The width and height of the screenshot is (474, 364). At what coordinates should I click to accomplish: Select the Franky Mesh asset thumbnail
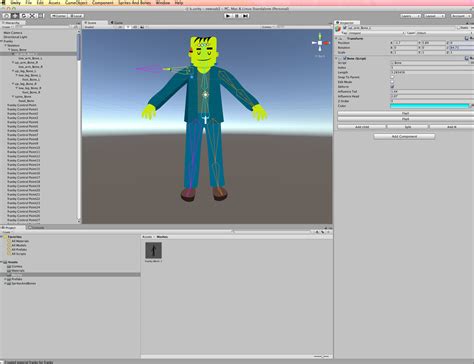pos(154,250)
